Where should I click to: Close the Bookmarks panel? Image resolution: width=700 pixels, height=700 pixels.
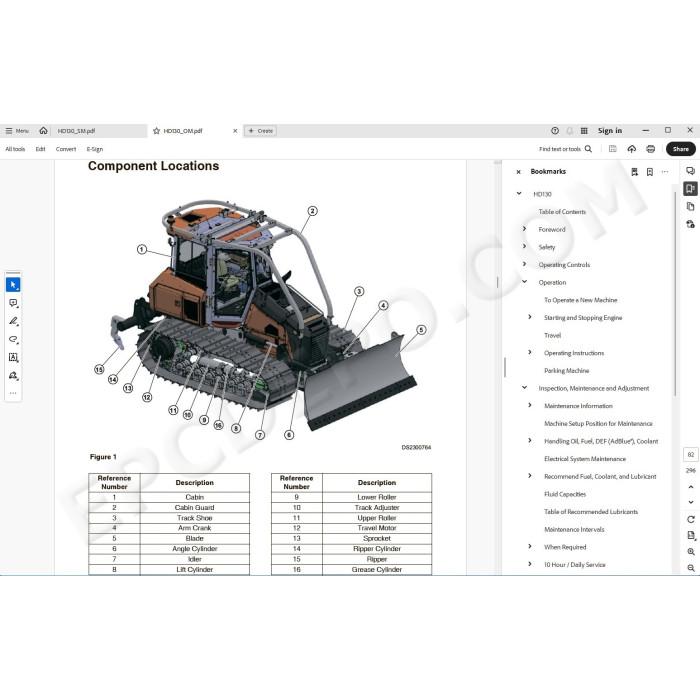(x=518, y=172)
